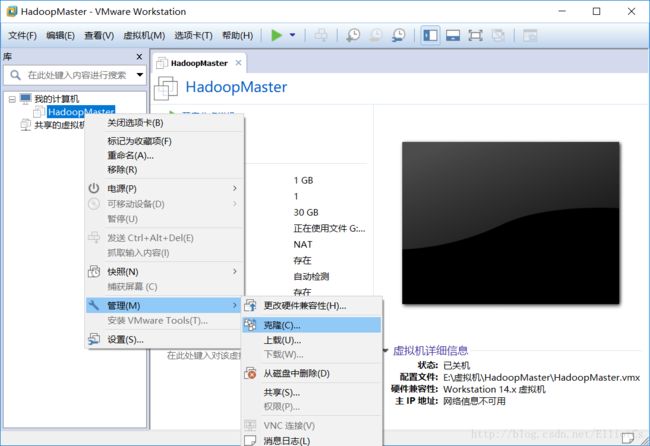Choose 关闭选项卡(B) in context menu

(x=164, y=123)
